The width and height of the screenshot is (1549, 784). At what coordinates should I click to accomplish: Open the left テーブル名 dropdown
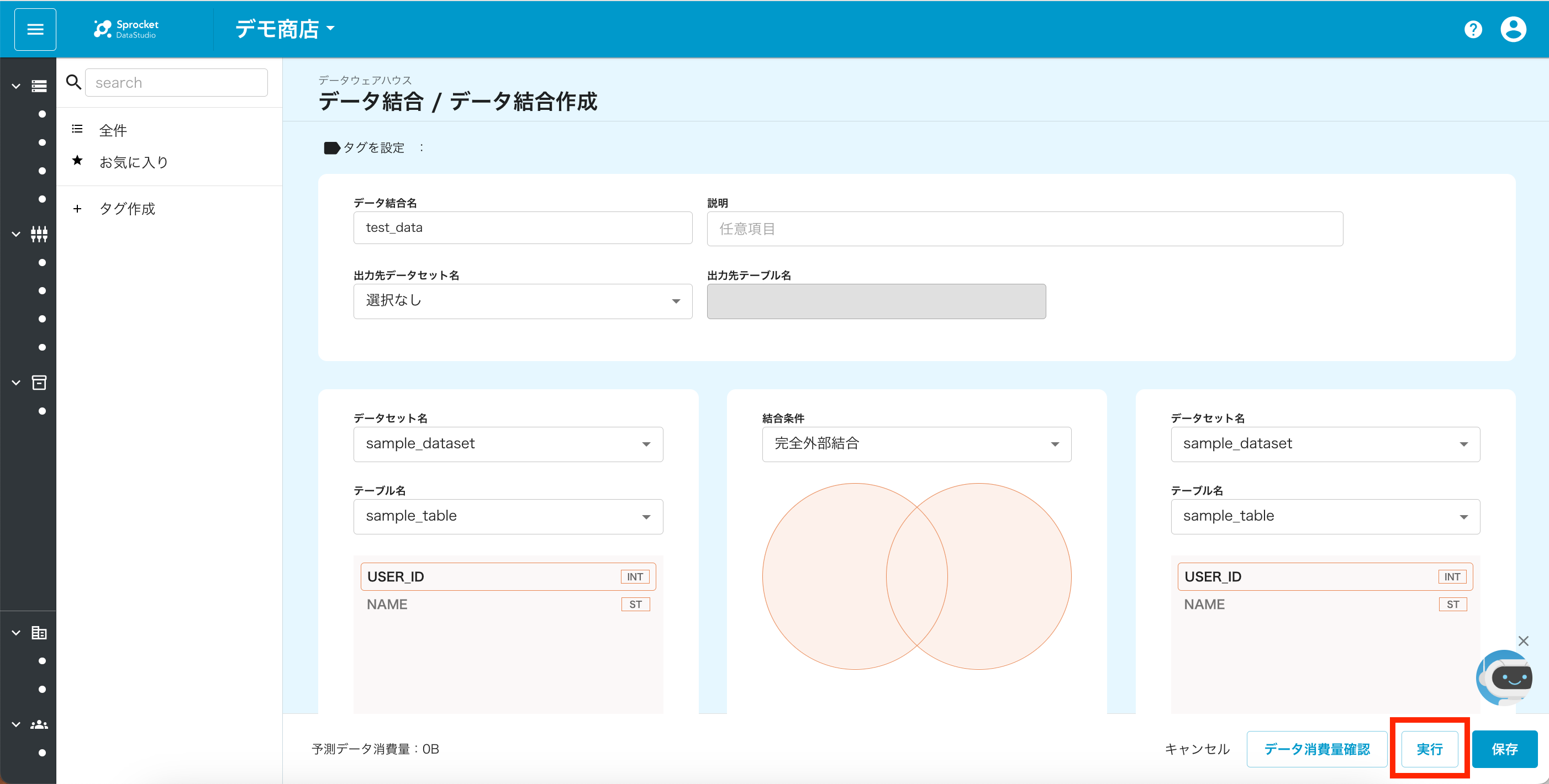(508, 517)
